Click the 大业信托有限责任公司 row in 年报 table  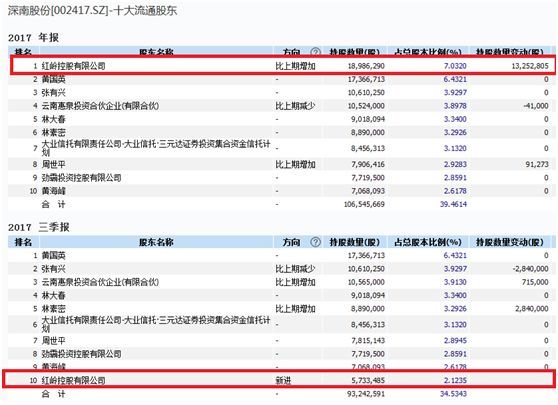(x=281, y=148)
